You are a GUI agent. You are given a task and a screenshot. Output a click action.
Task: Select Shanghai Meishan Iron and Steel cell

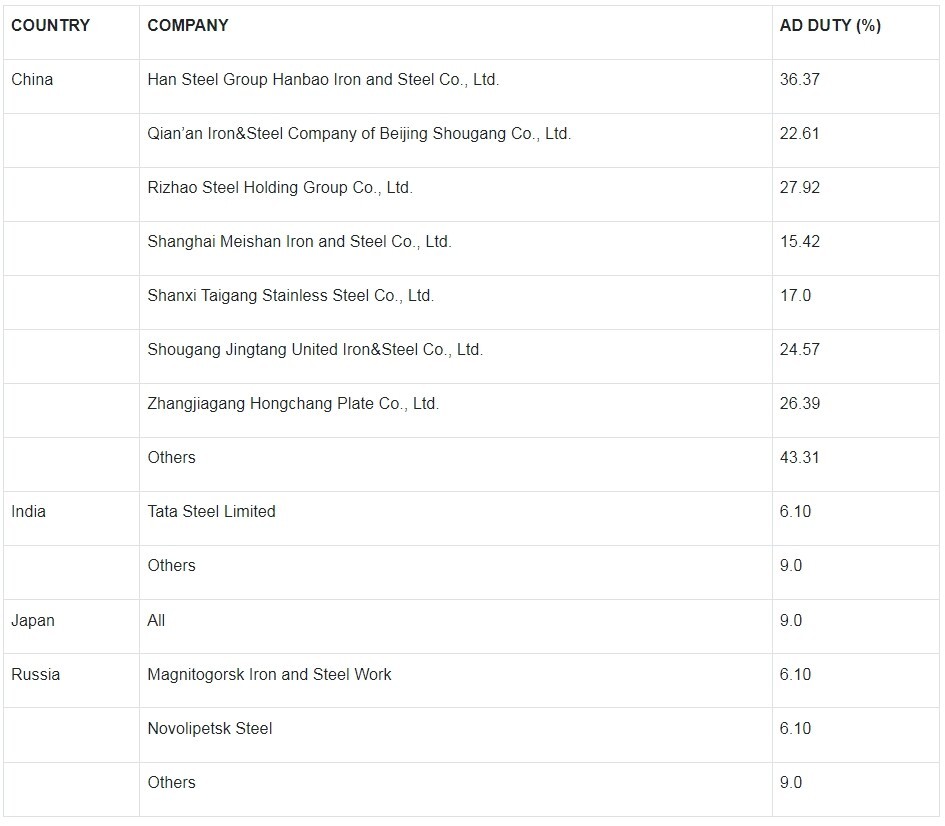pyautogui.click(x=299, y=242)
